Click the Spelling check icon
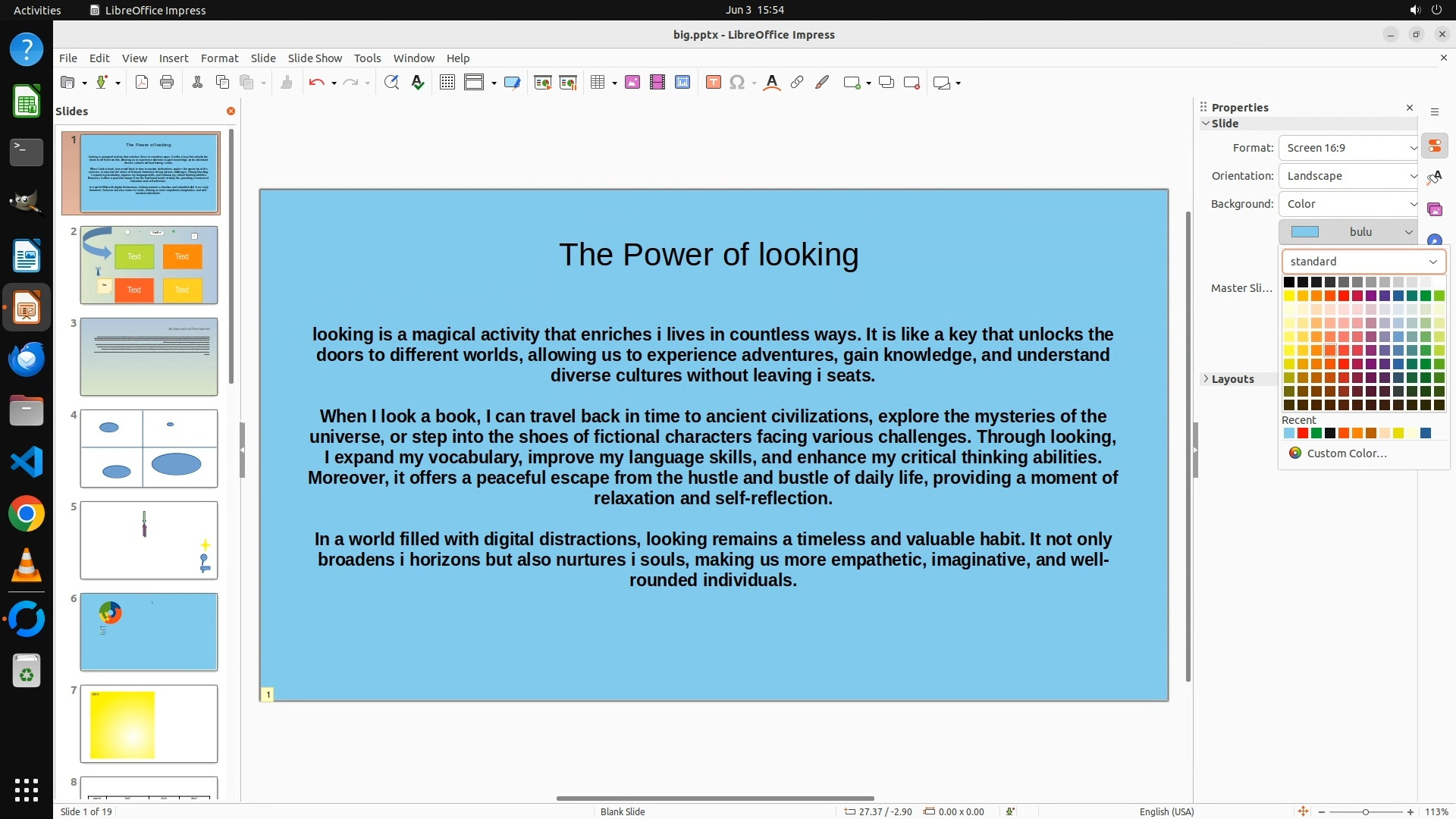 pos(417,83)
